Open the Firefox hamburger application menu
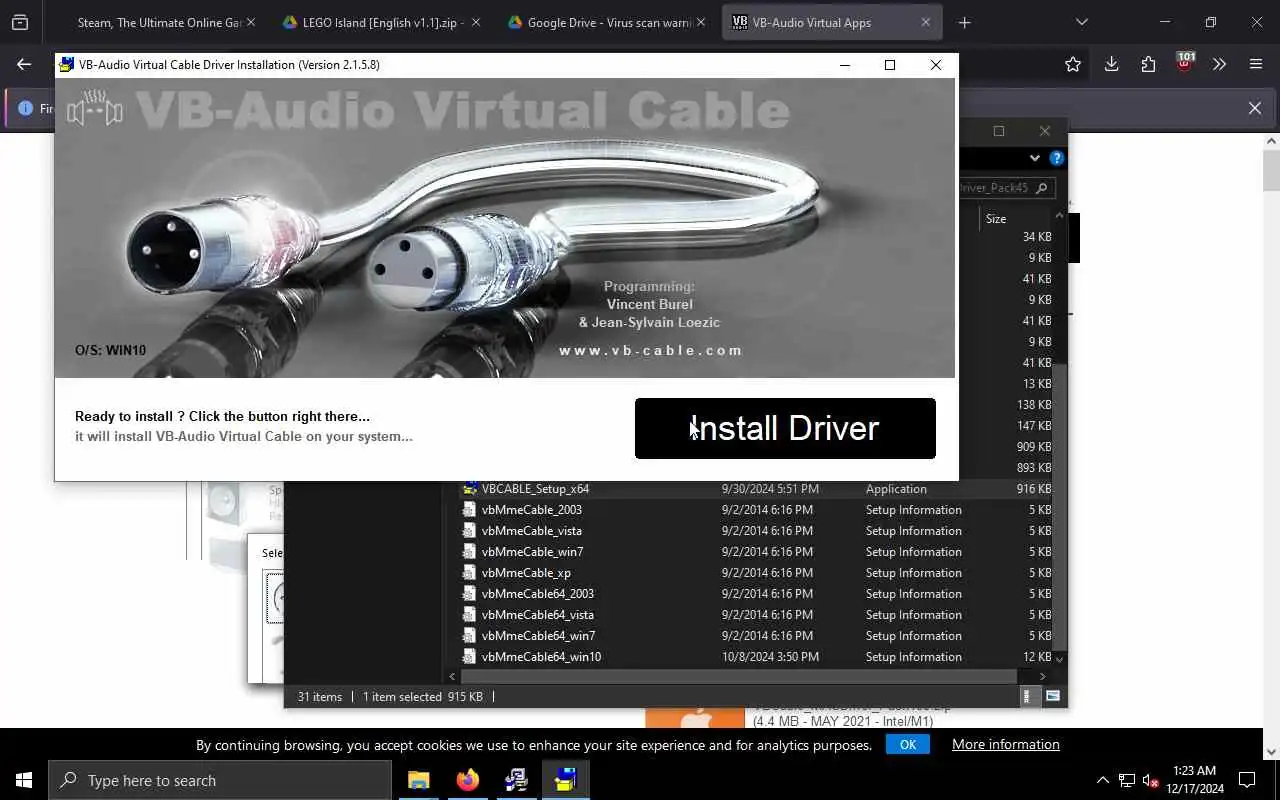1280x800 pixels. [x=1256, y=64]
